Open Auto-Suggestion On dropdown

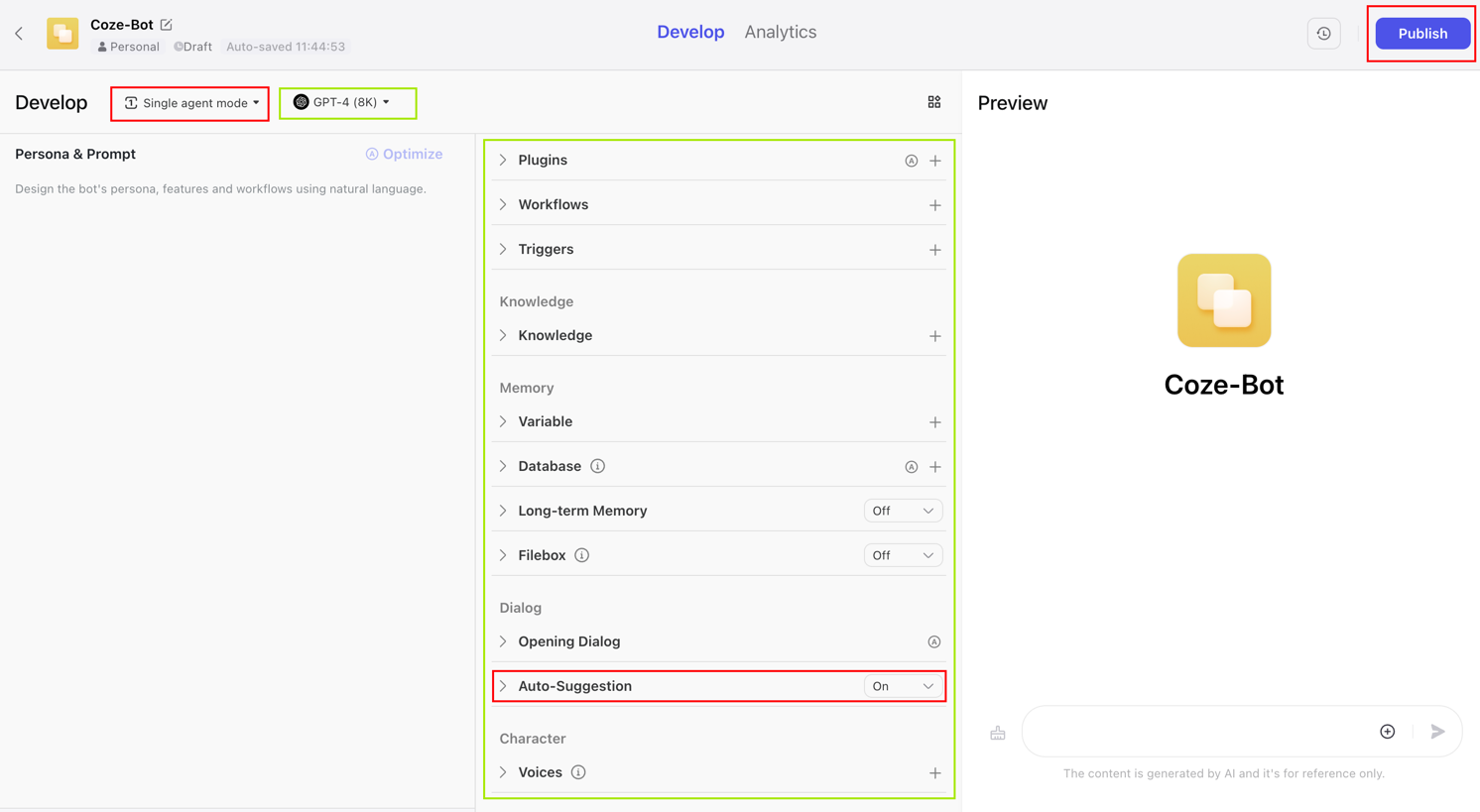click(903, 686)
